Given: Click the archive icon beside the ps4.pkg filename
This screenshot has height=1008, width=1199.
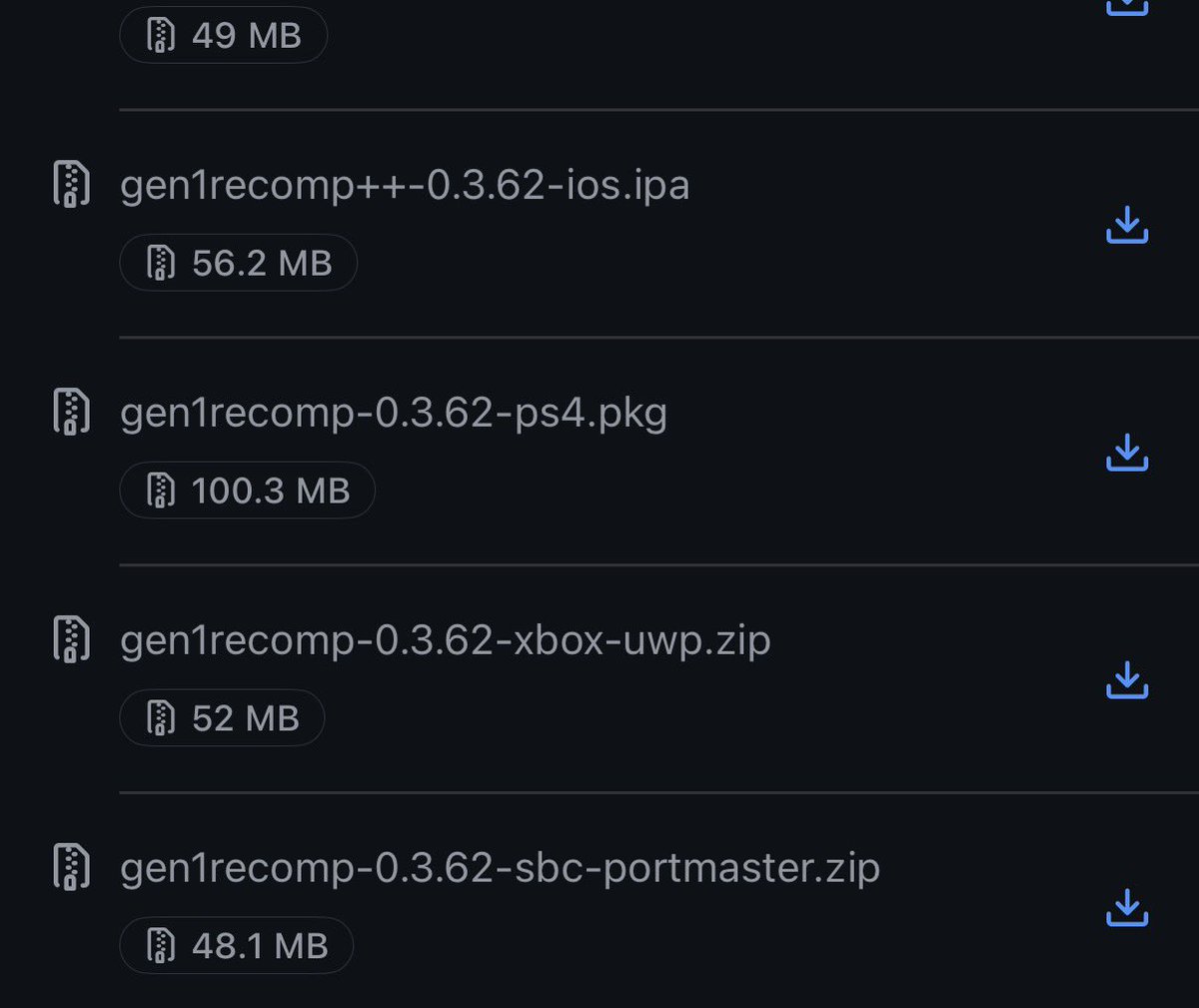Looking at the screenshot, I should 71,412.
